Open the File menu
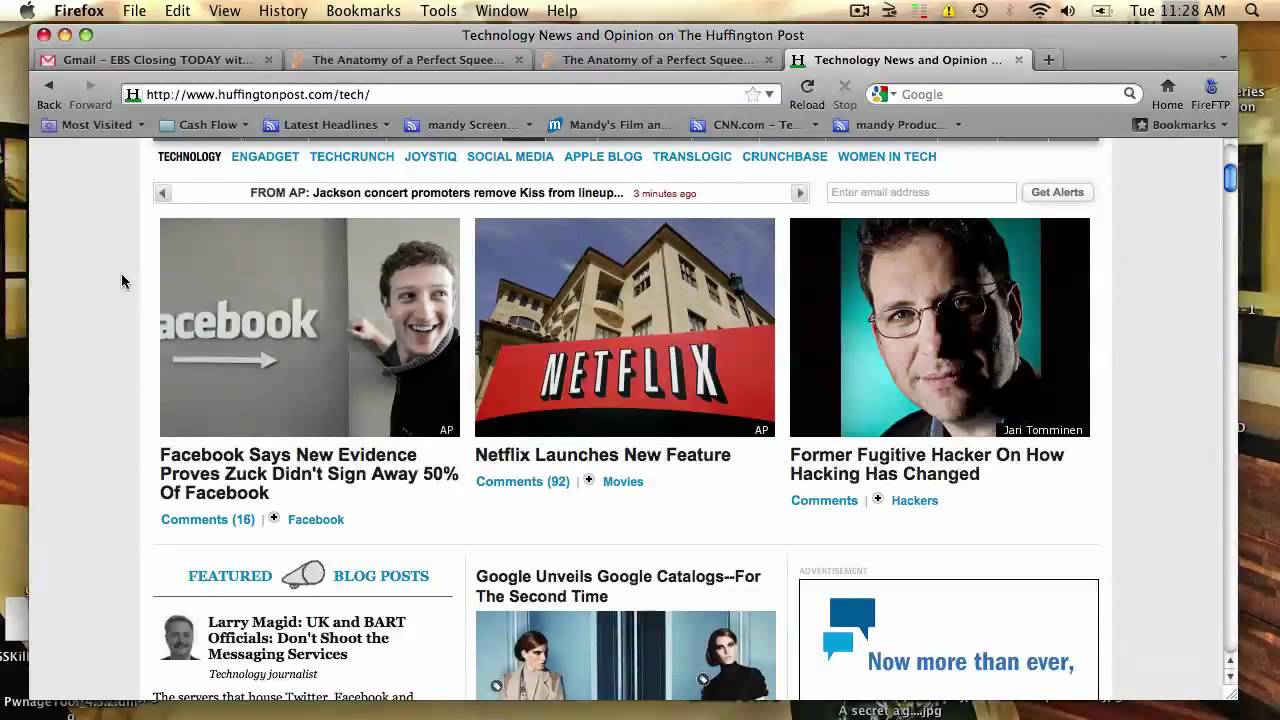This screenshot has height=720, width=1280. [134, 11]
